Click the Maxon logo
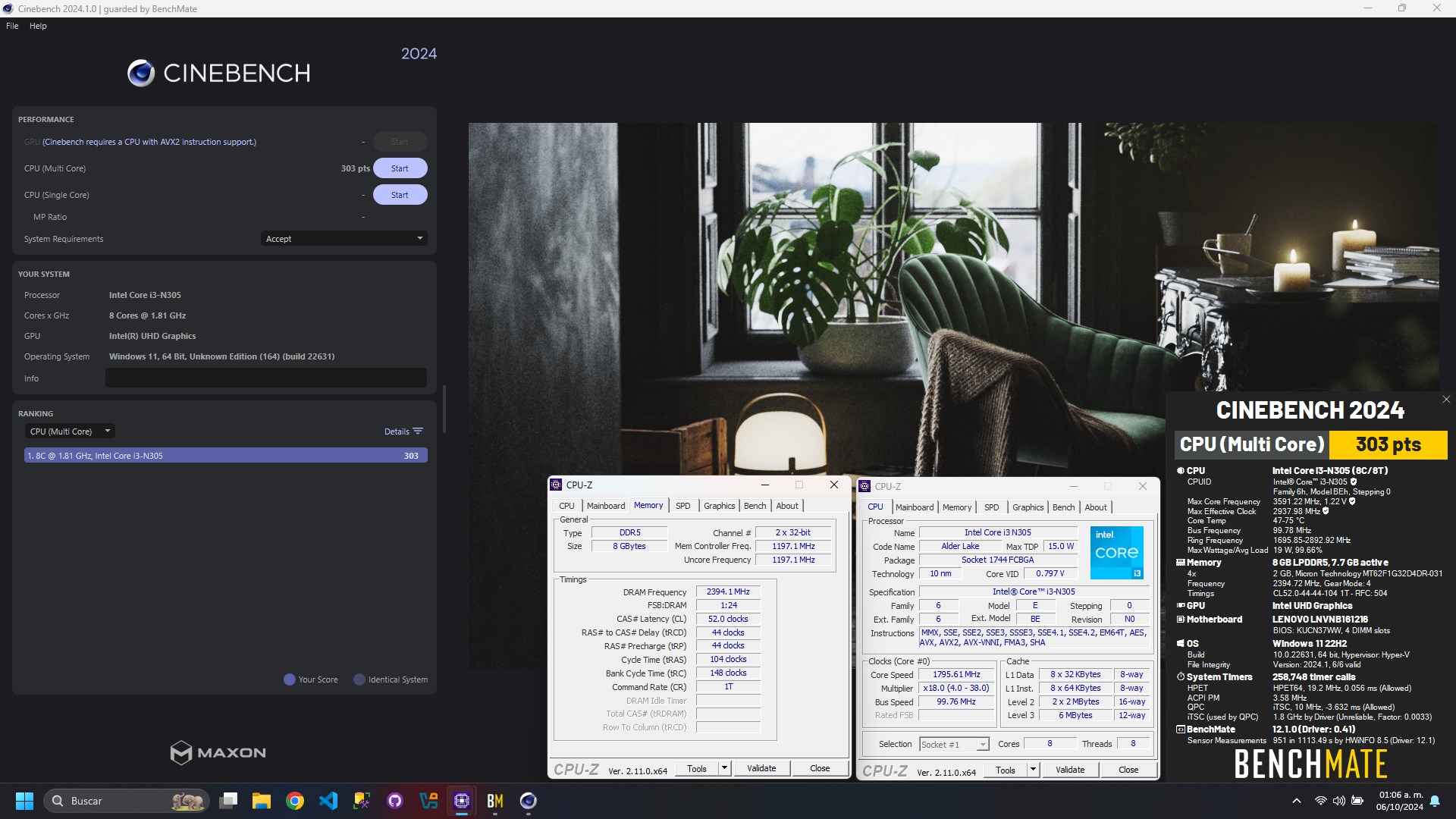Image resolution: width=1456 pixels, height=819 pixels. click(218, 752)
